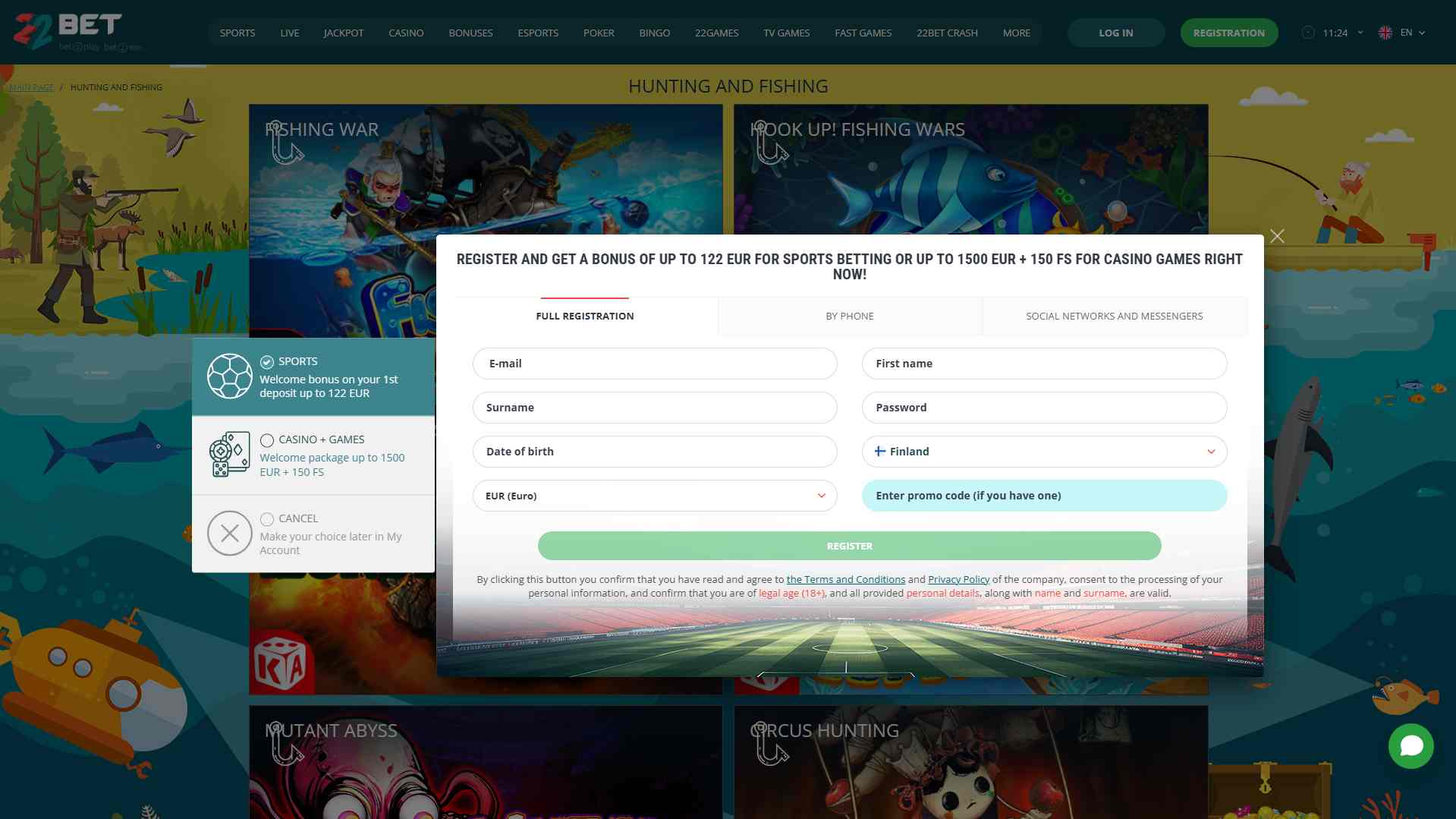Select the SPORTS welcome bonus radio option
The width and height of the screenshot is (1456, 819).
pos(267,362)
